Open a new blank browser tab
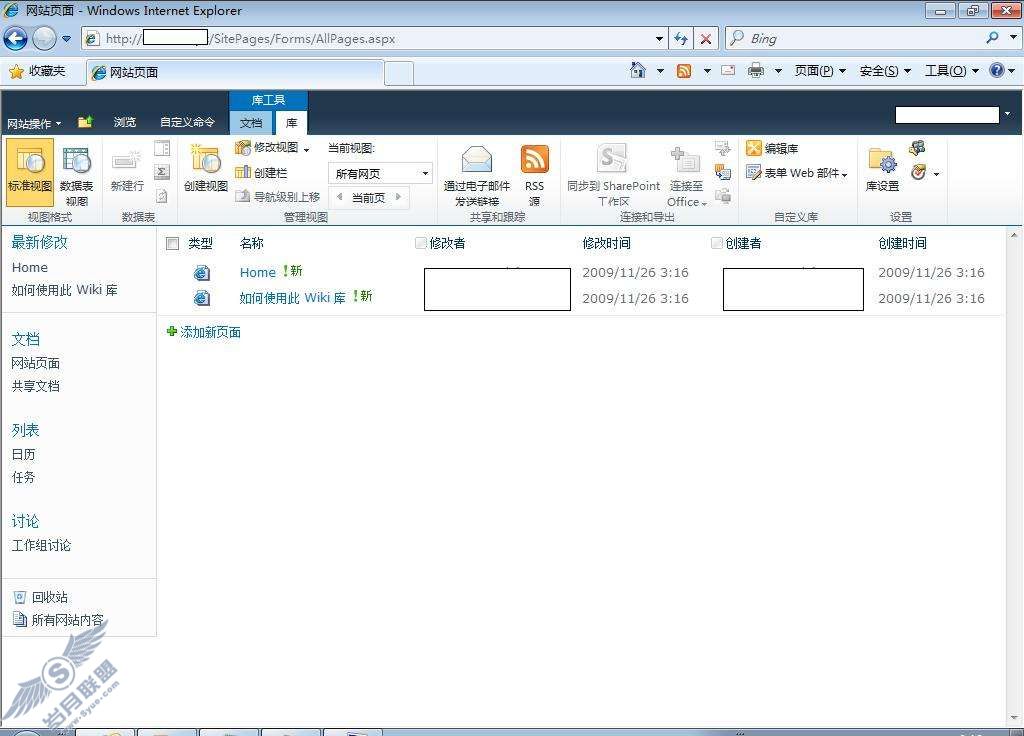The height and width of the screenshot is (736, 1024). click(x=398, y=73)
